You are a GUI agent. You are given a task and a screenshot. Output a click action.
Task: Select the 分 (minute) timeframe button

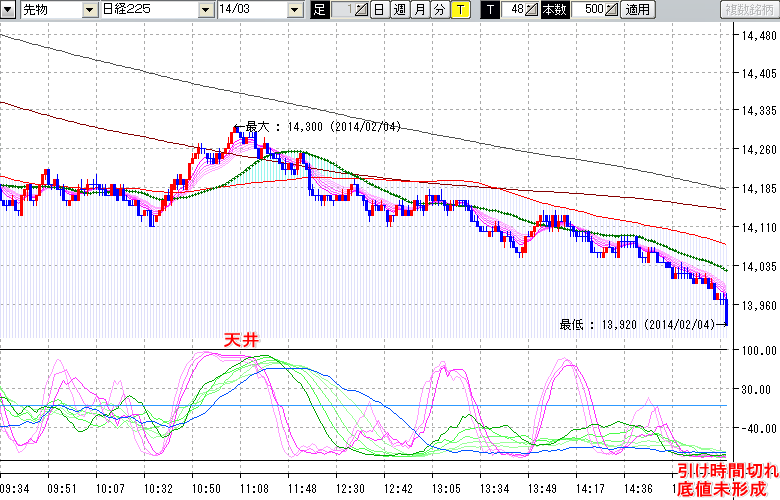point(439,10)
